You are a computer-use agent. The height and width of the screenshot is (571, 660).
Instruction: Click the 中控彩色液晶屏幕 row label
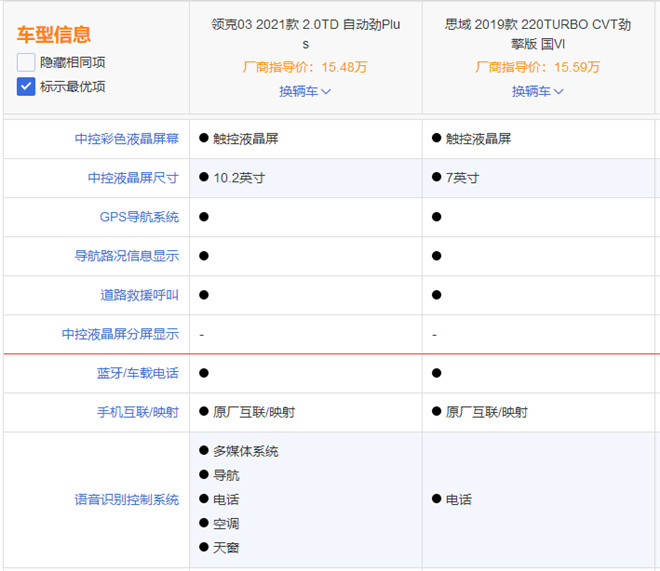[x=127, y=139]
